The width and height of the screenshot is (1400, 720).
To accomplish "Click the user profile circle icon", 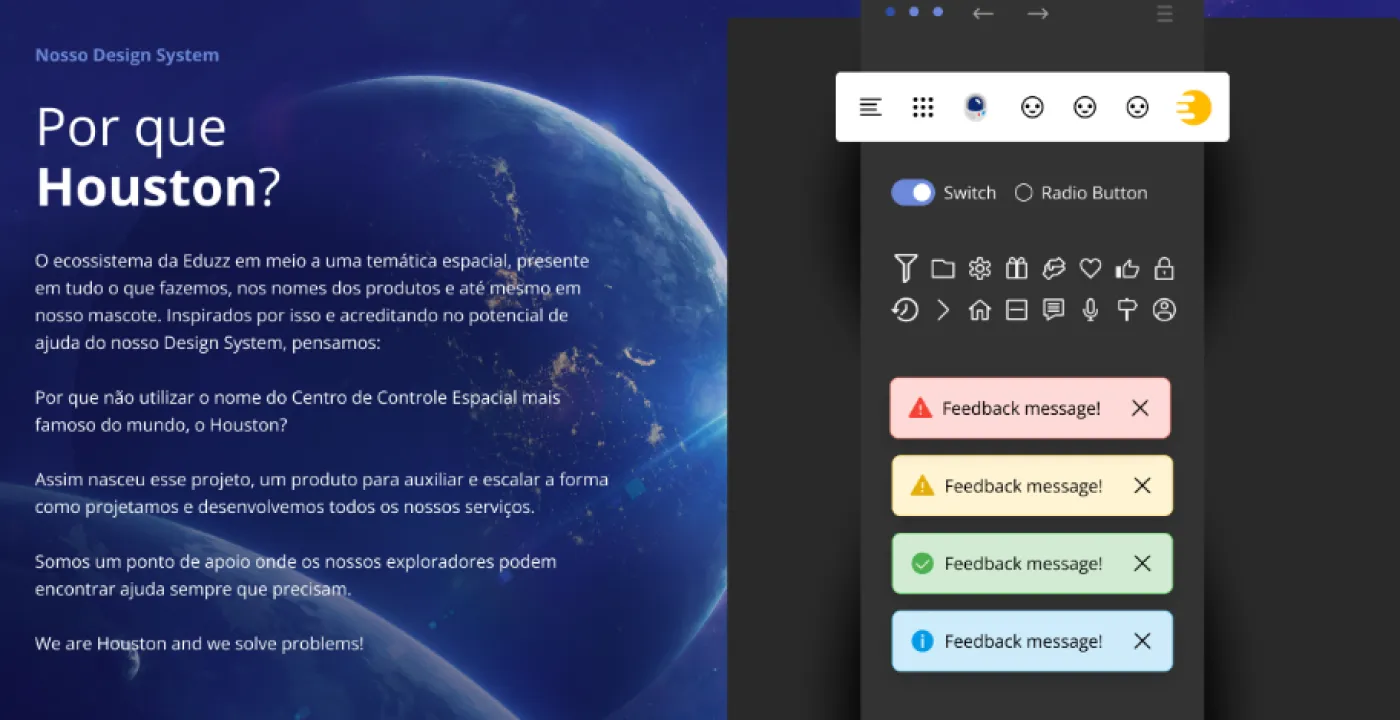I will tap(1164, 310).
